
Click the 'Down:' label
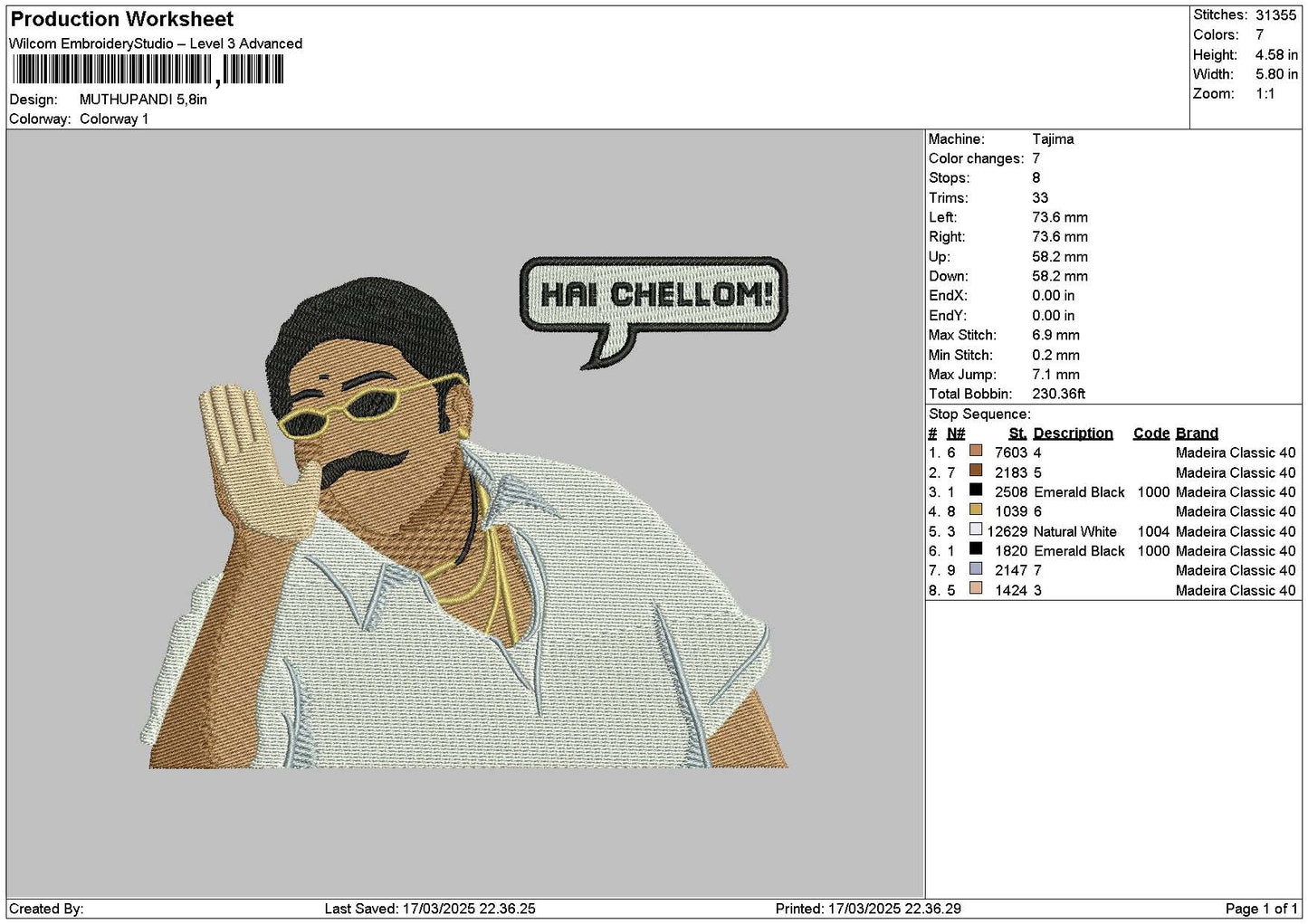tap(948, 276)
